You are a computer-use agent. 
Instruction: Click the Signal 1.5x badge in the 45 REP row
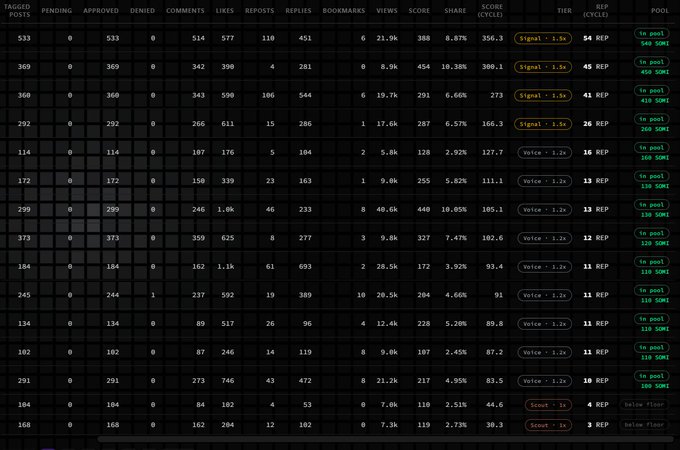point(543,67)
